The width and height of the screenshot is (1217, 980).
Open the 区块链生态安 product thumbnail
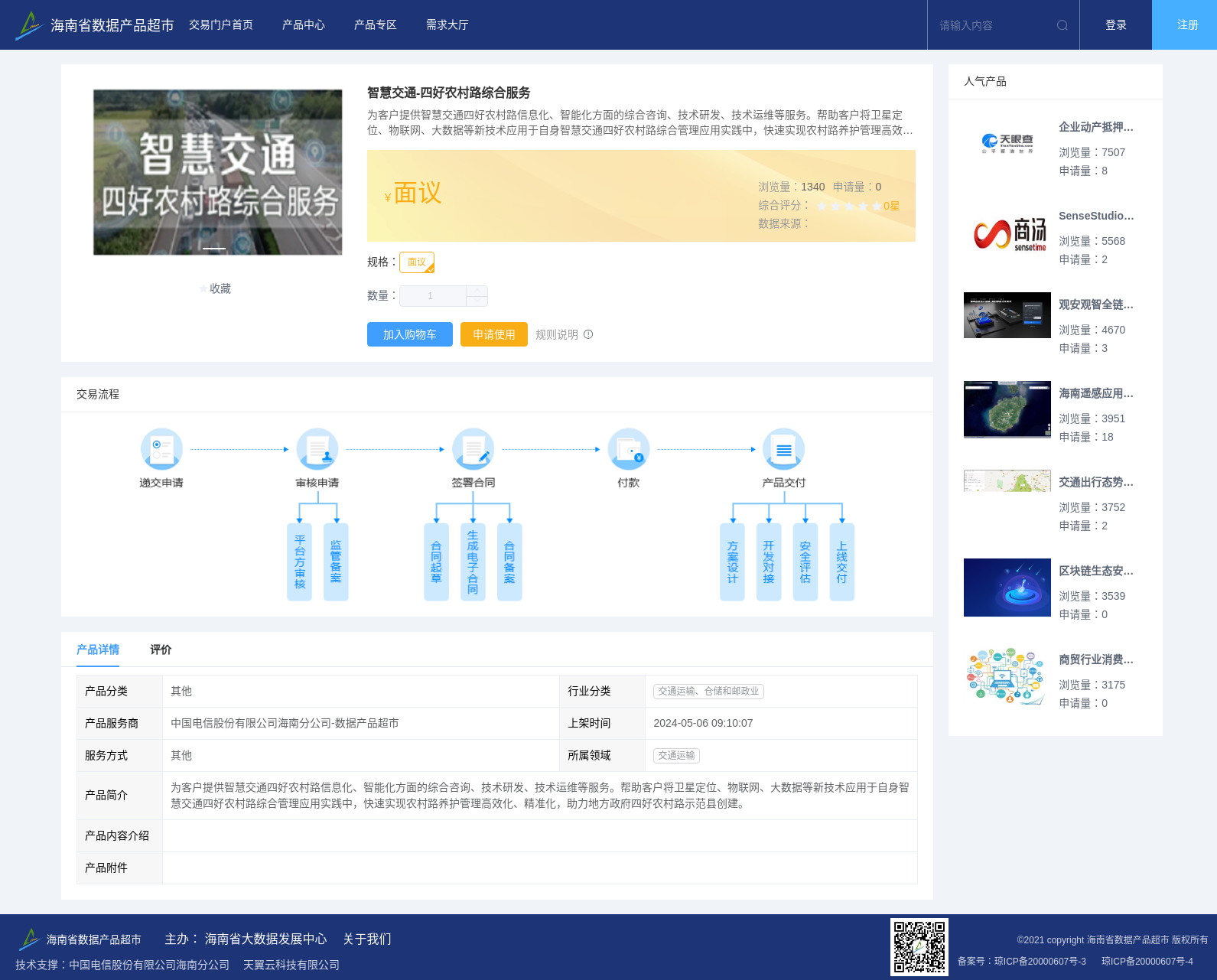(1007, 588)
